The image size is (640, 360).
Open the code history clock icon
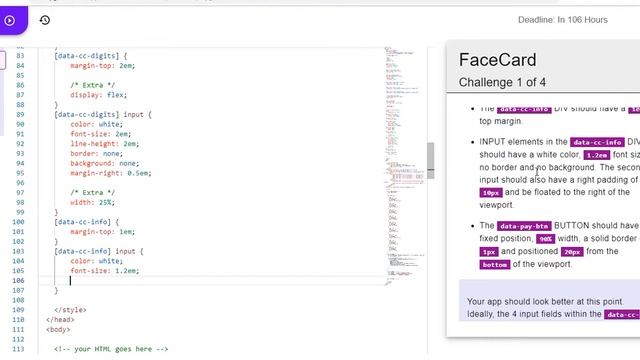pos(45,20)
